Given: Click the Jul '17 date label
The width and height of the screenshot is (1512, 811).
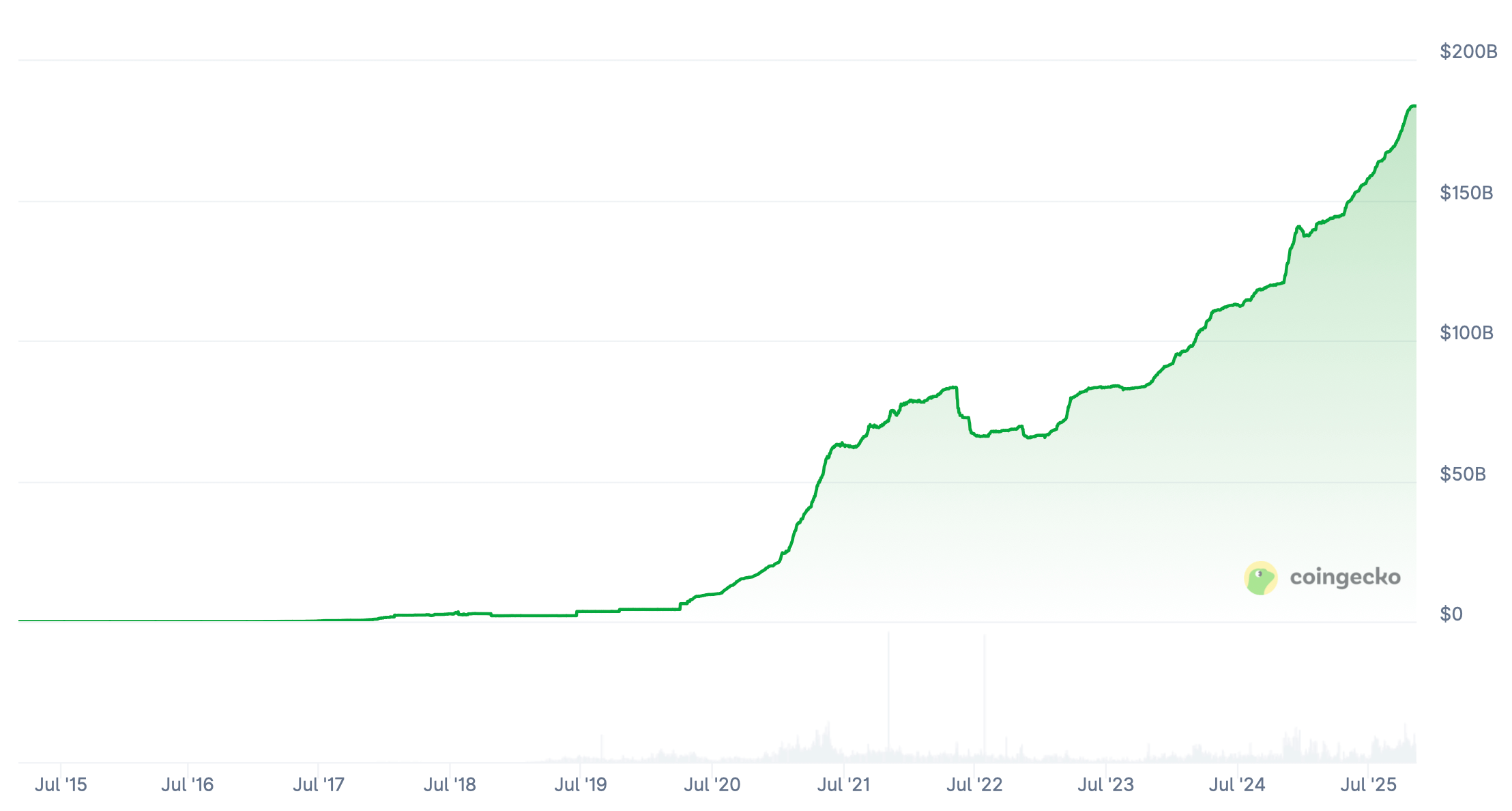Looking at the screenshot, I should tap(319, 784).
